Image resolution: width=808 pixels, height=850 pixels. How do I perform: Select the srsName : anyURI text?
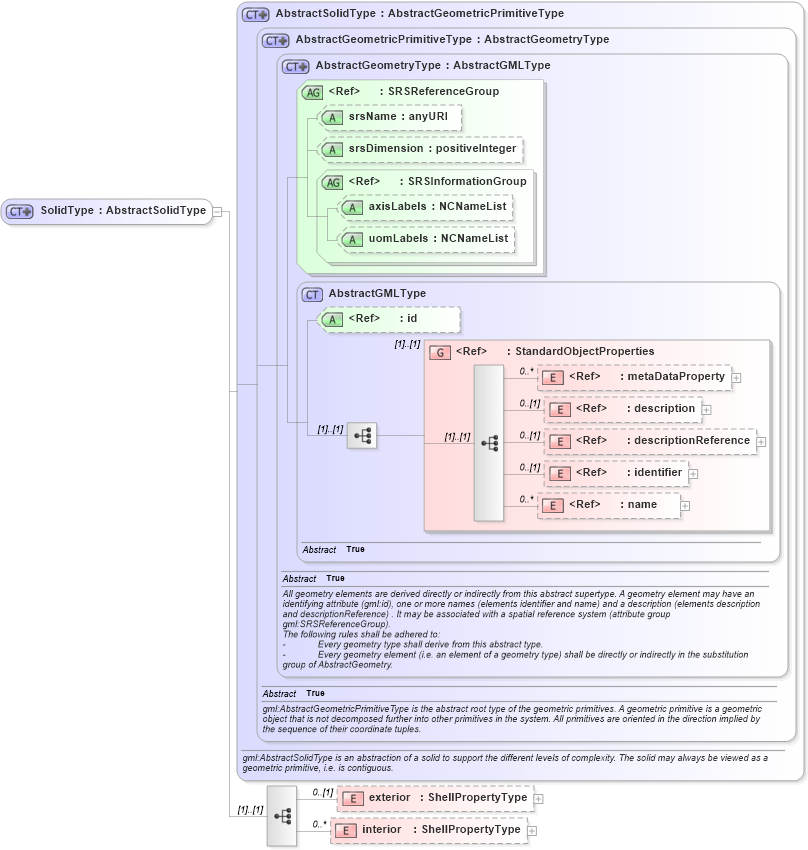(x=398, y=117)
